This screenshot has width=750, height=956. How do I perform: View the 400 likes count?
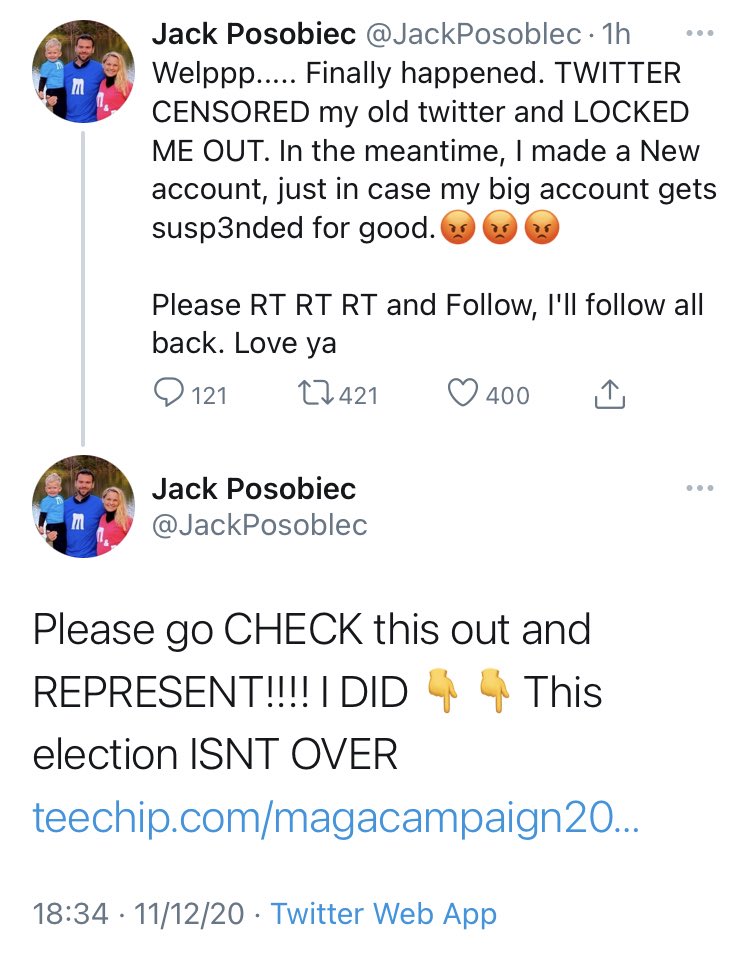(507, 396)
